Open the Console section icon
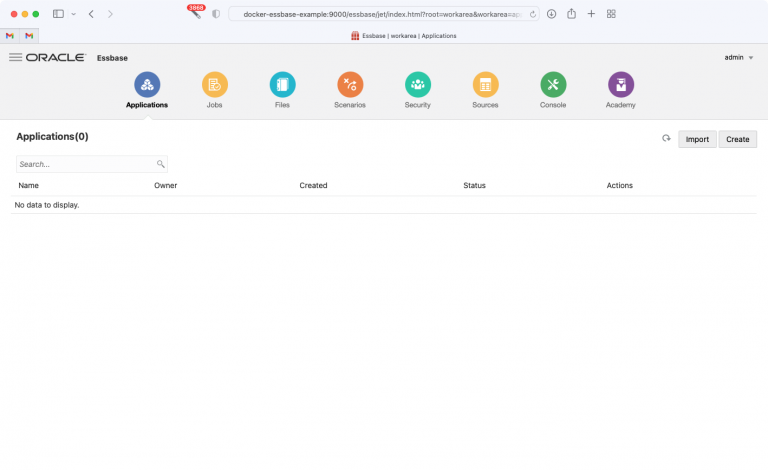The width and height of the screenshot is (768, 470). click(x=553, y=85)
